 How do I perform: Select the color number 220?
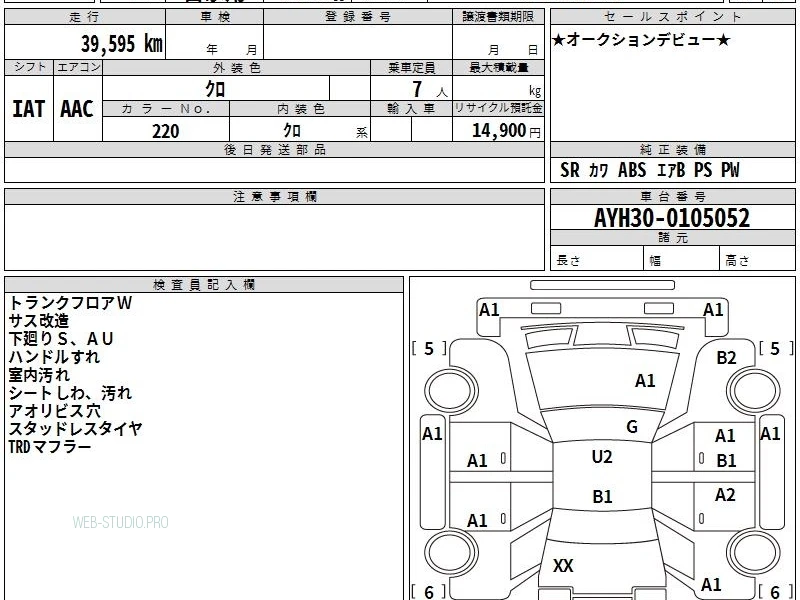pyautogui.click(x=166, y=131)
